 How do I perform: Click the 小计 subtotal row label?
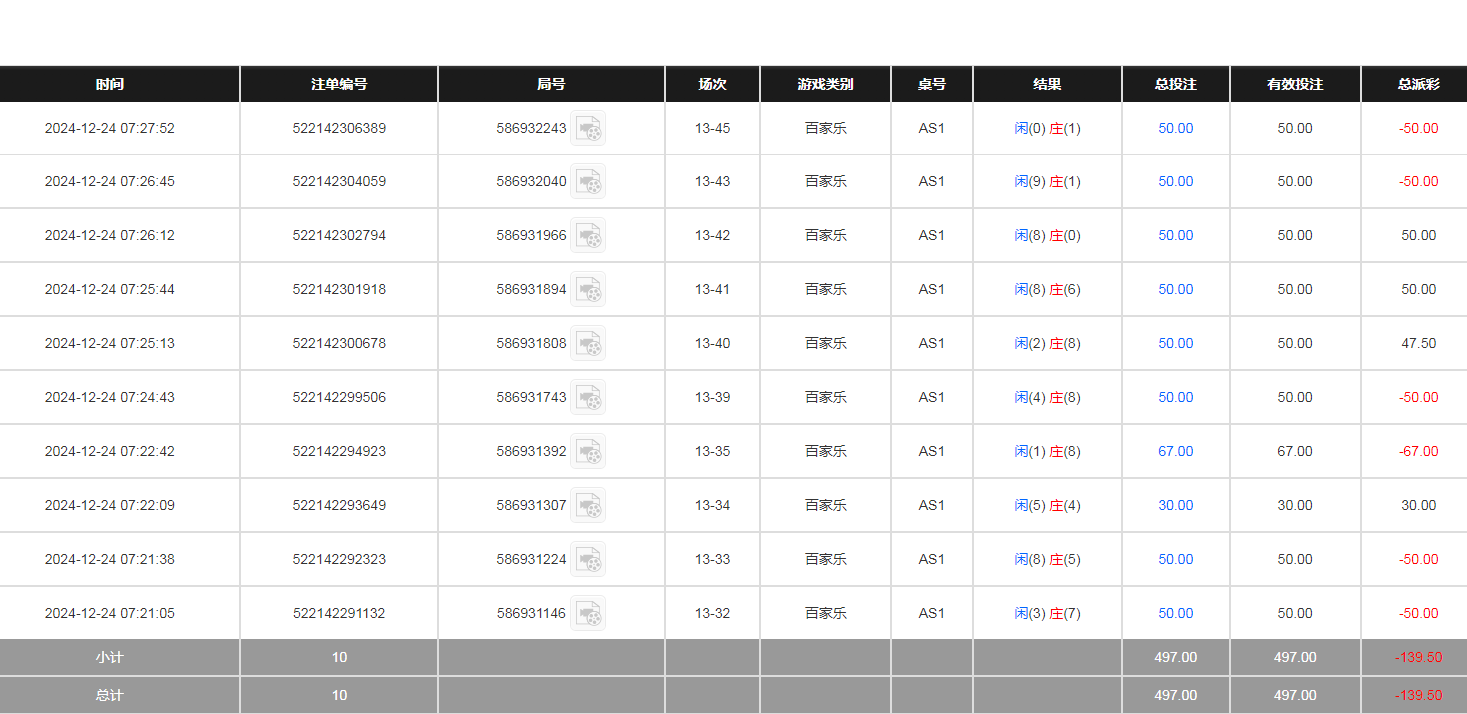[x=110, y=657]
